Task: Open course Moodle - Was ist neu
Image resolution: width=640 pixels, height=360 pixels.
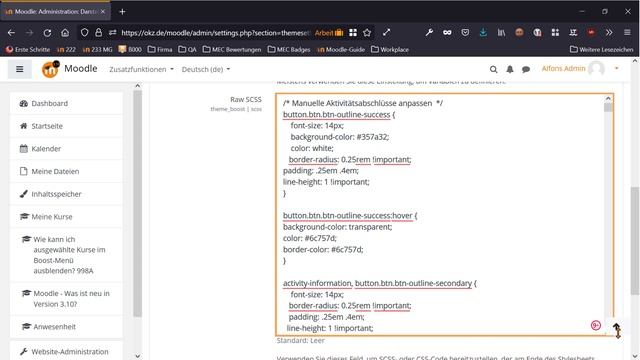Action: click(66, 299)
